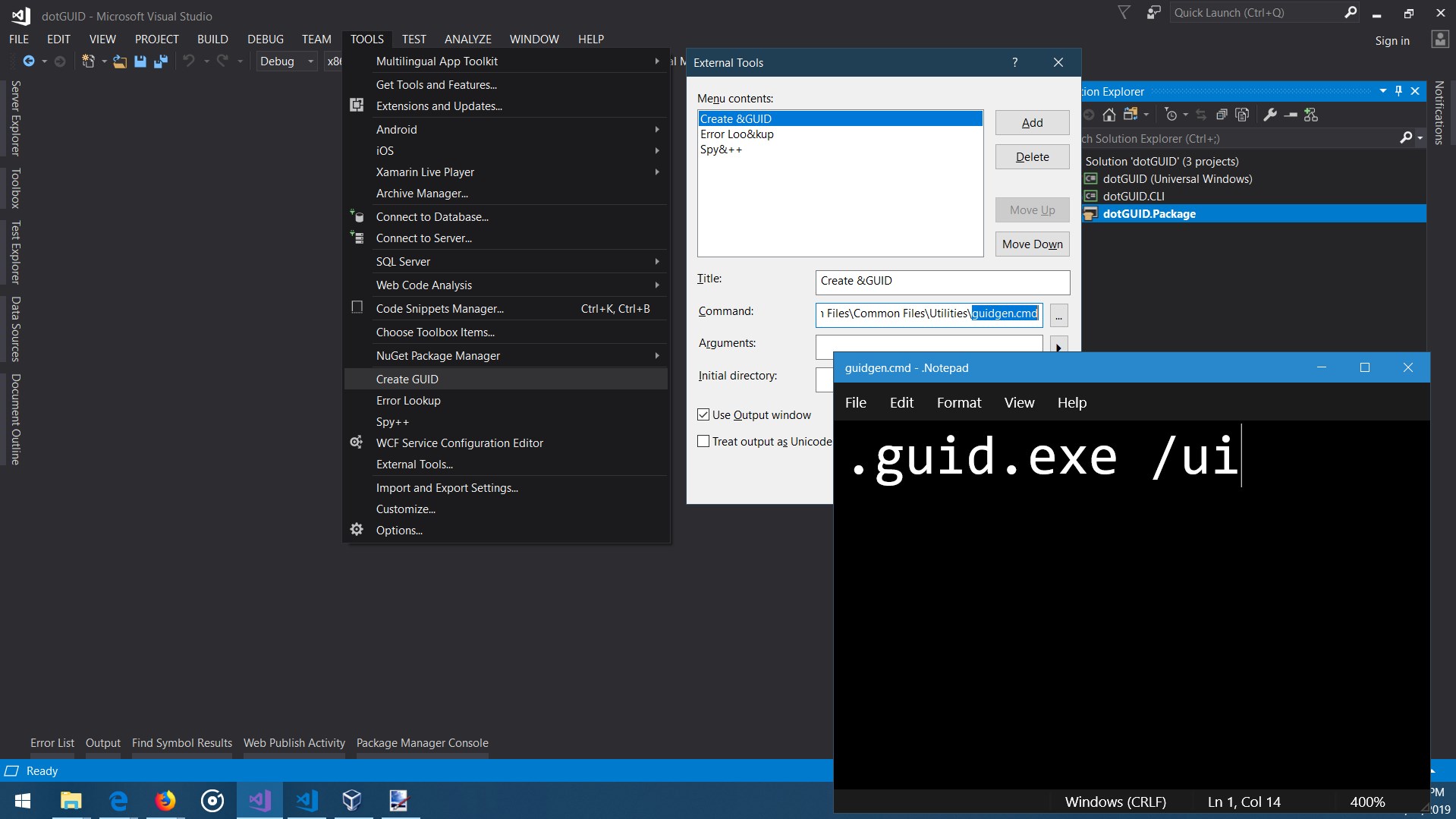Open the Error List tab
The width and height of the screenshot is (1456, 819).
tap(52, 742)
